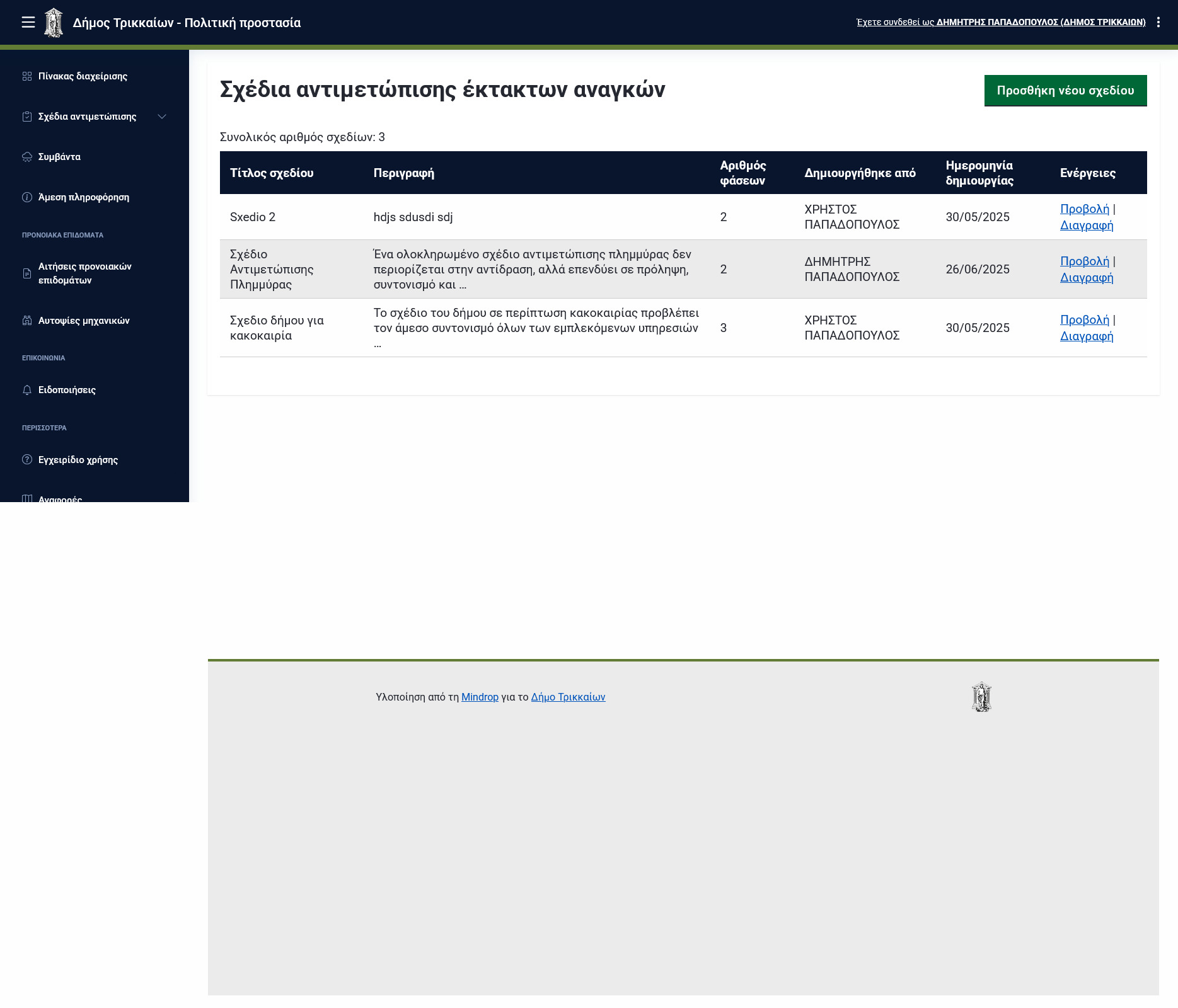Screen dimensions: 1178x1008
Task: Open Αυτοψίες μηχανικών in the sidebar
Action: point(84,321)
